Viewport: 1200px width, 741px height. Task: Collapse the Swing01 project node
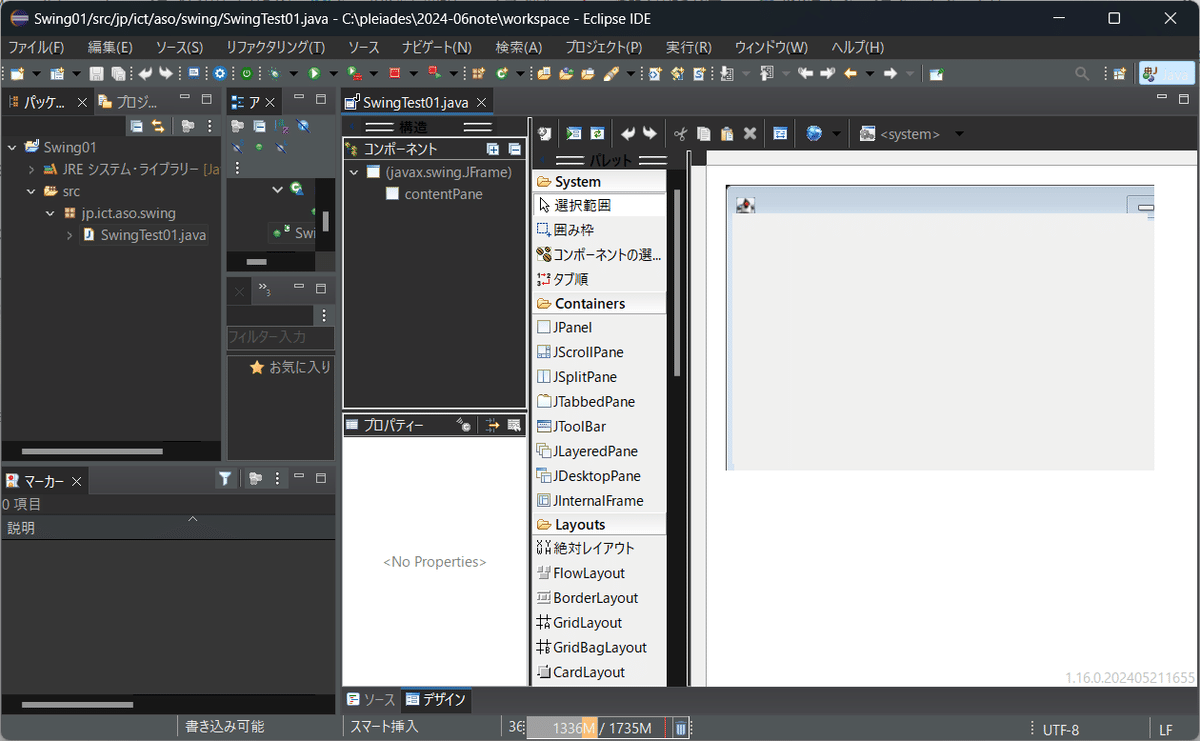pyautogui.click(x=12, y=147)
